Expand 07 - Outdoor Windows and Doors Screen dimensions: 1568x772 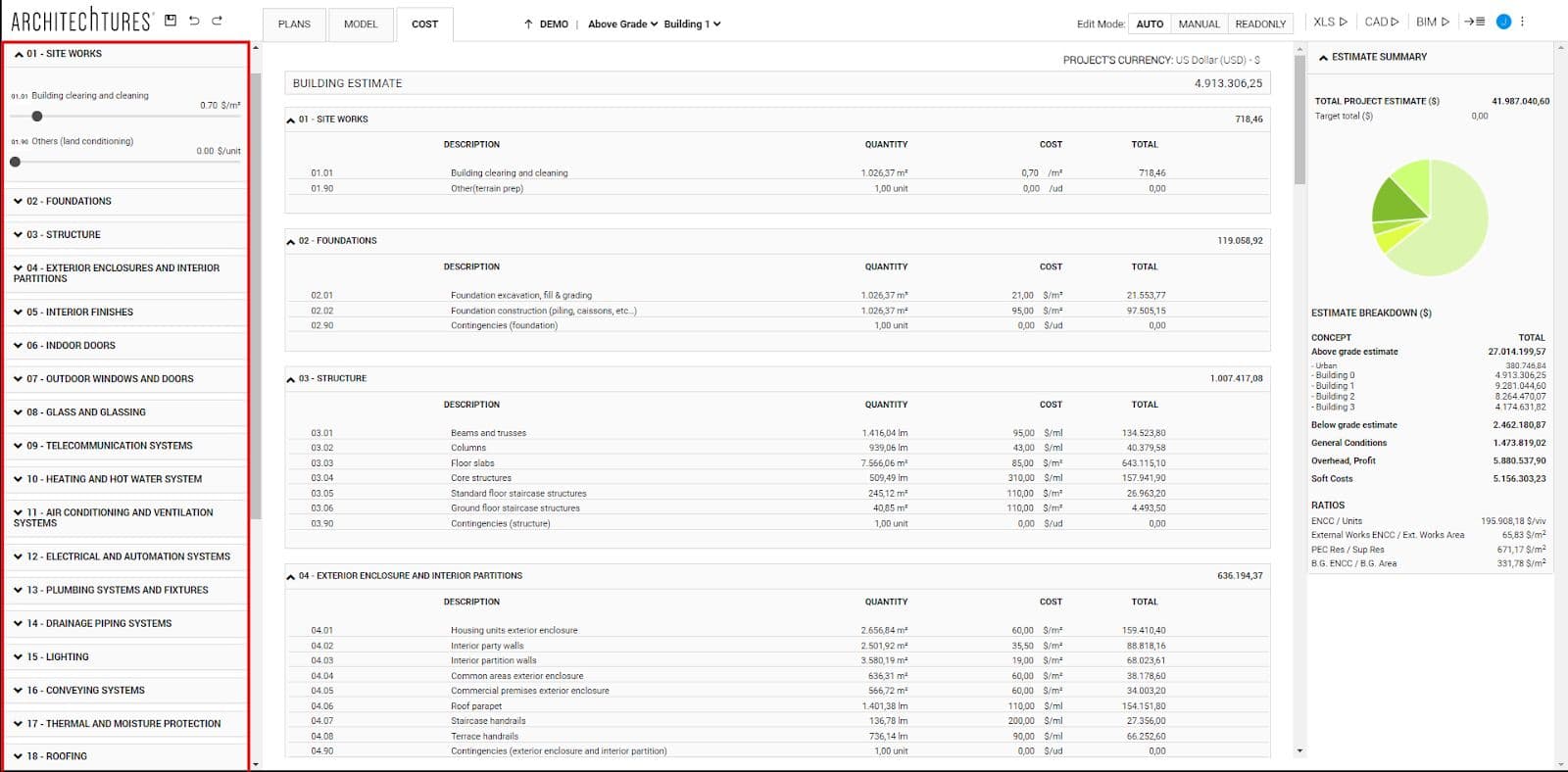point(125,379)
